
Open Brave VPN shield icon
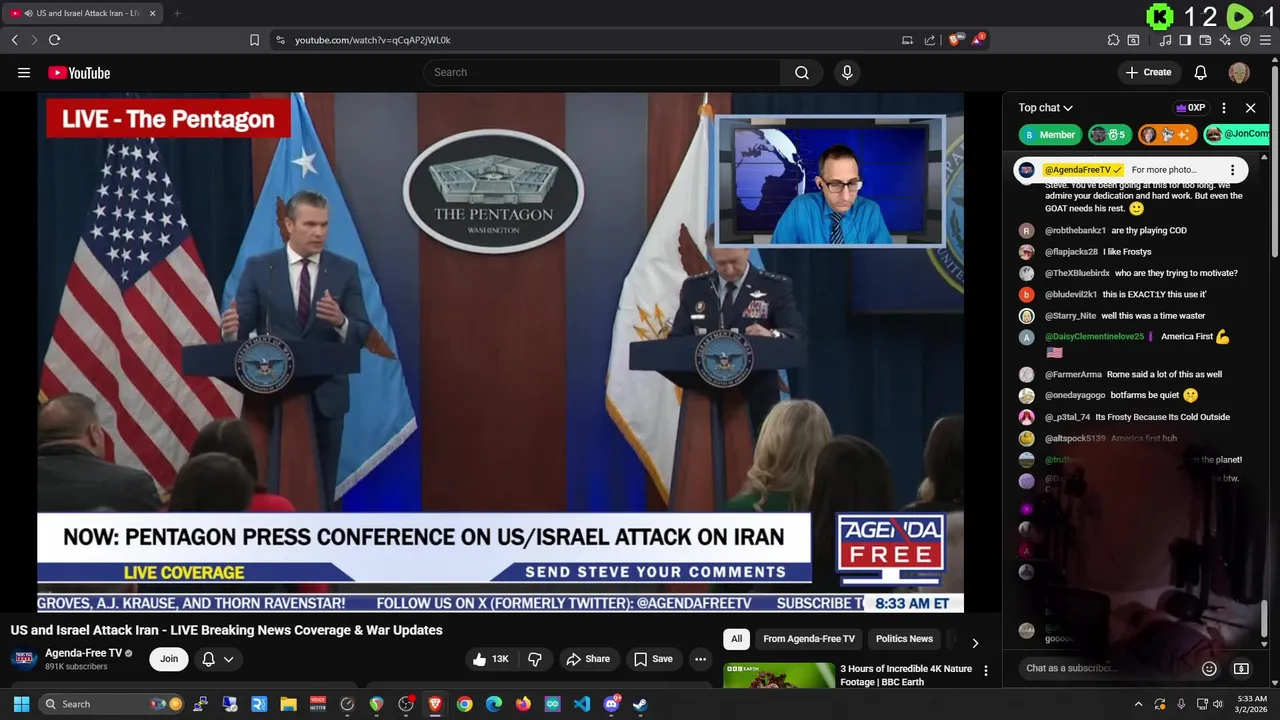[1245, 40]
